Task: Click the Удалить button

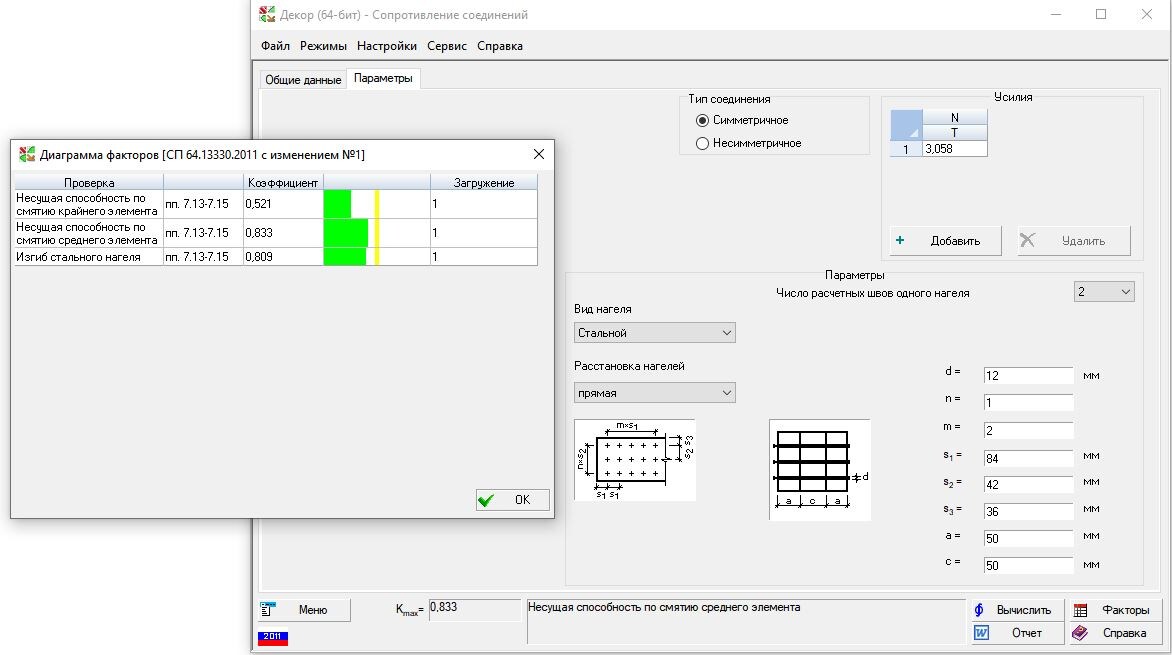Action: click(1073, 241)
